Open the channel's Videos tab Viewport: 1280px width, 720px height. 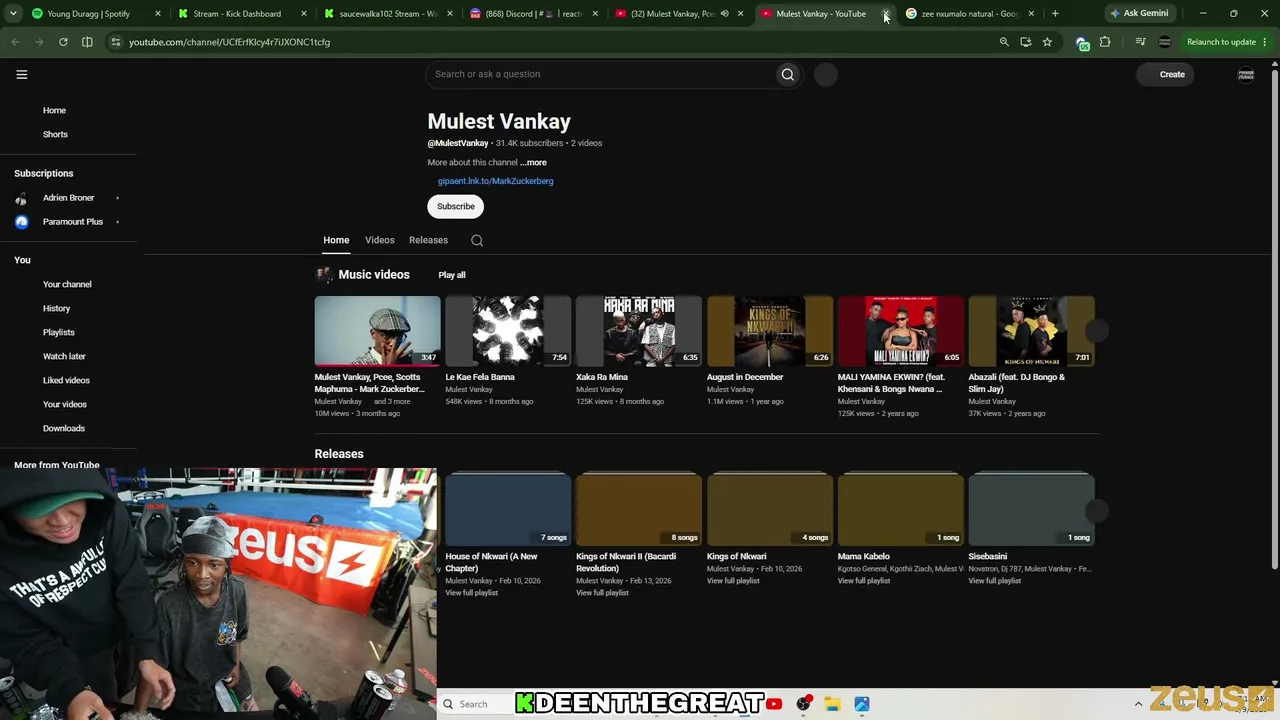[x=380, y=240]
